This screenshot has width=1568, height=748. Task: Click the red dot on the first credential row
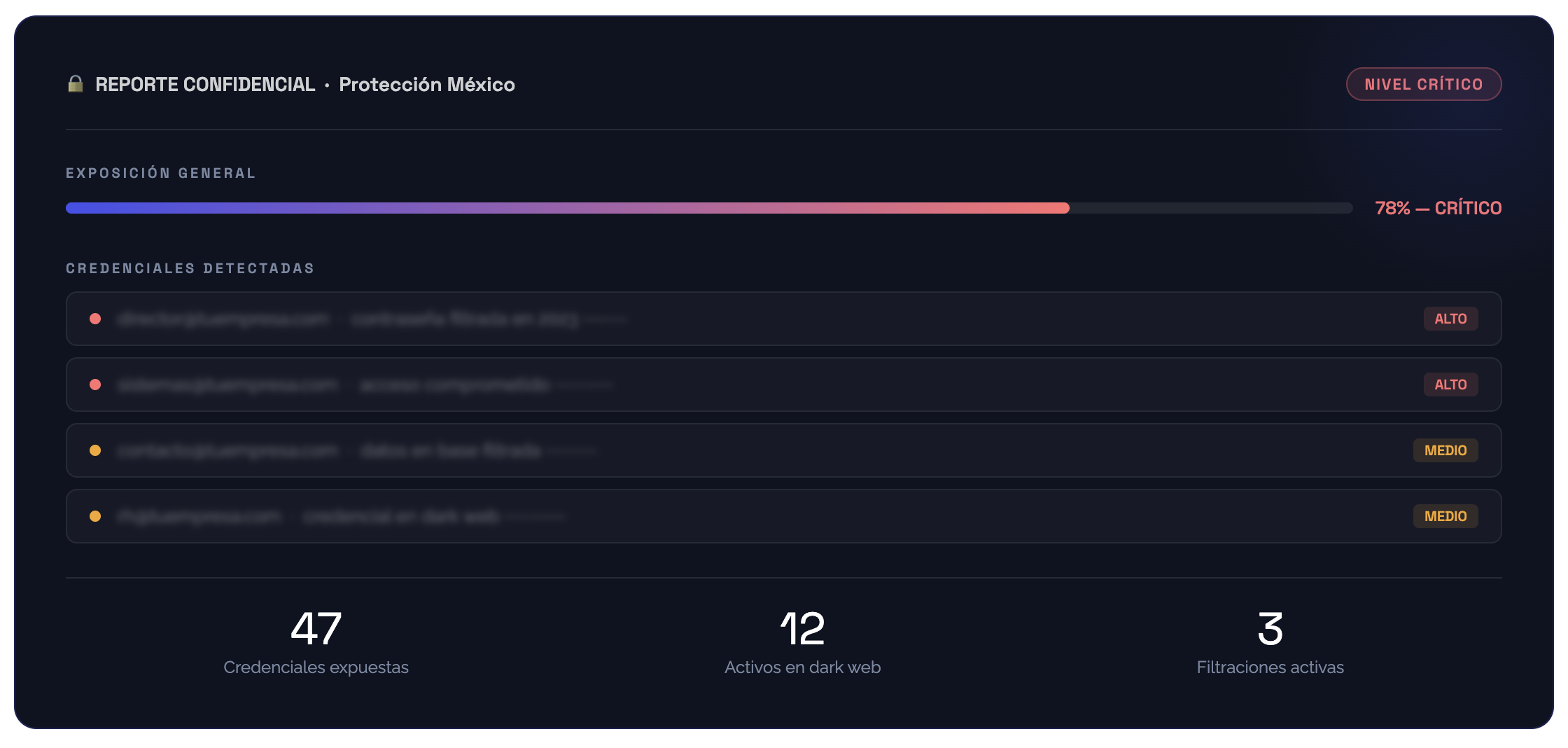[x=95, y=319]
